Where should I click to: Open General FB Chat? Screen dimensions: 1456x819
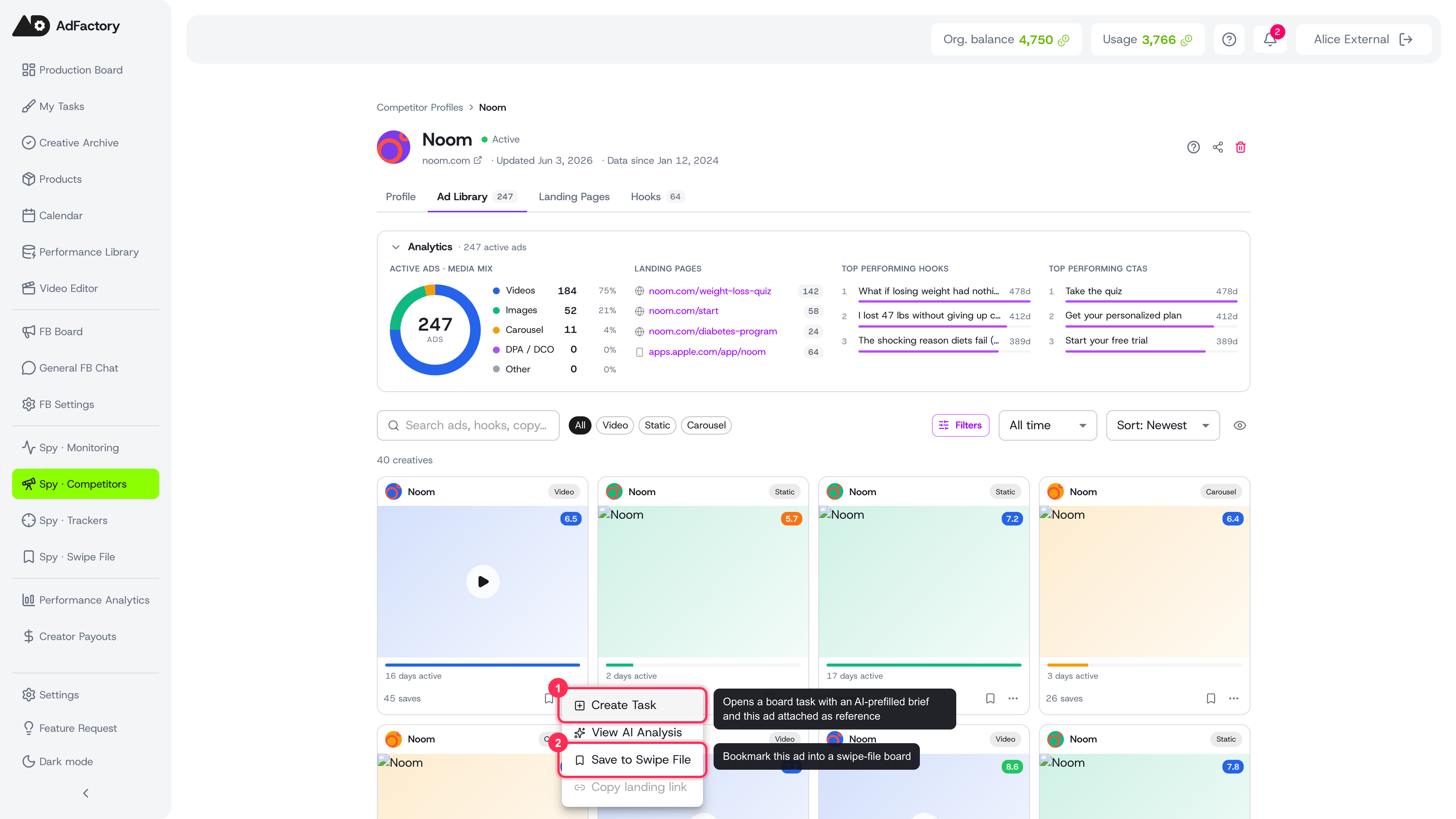click(x=85, y=368)
